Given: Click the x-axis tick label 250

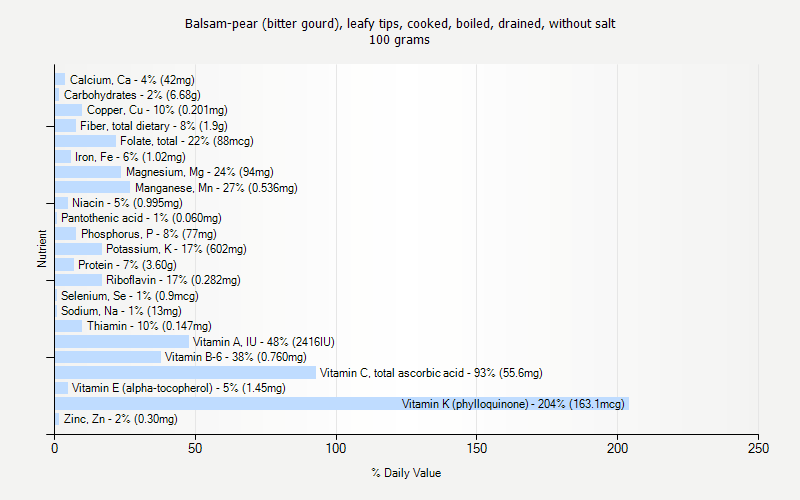Looking at the screenshot, I should [758, 448].
